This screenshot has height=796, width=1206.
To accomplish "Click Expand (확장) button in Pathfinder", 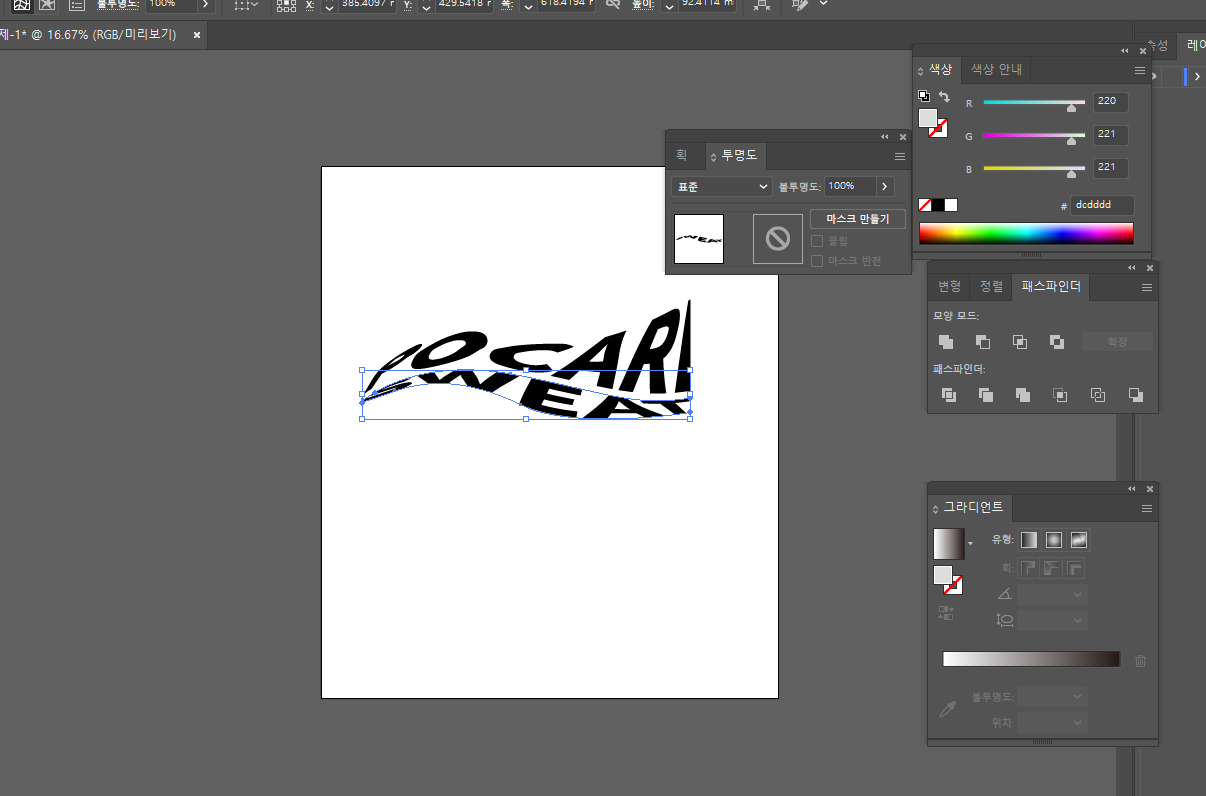I will (x=1117, y=342).
